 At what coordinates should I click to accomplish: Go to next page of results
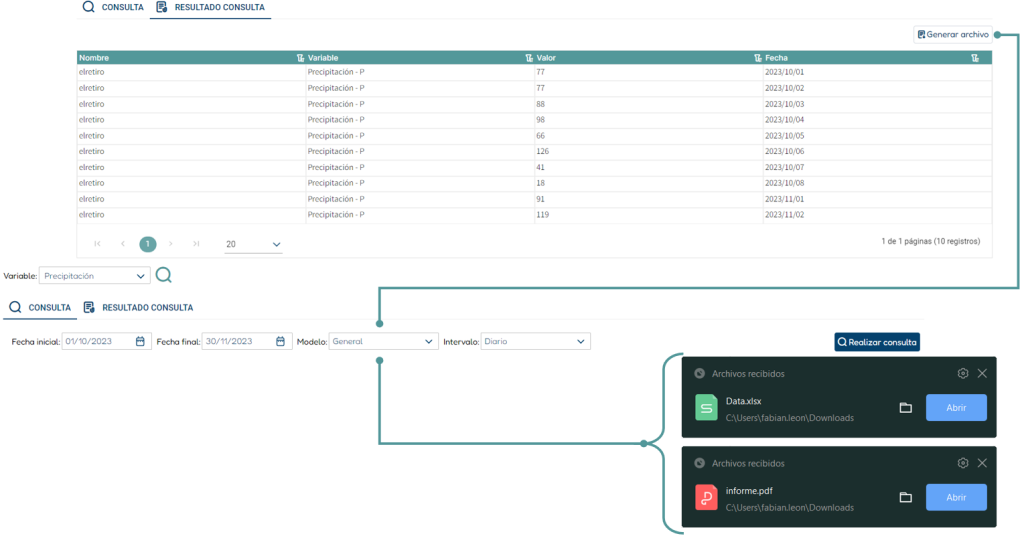(x=171, y=244)
